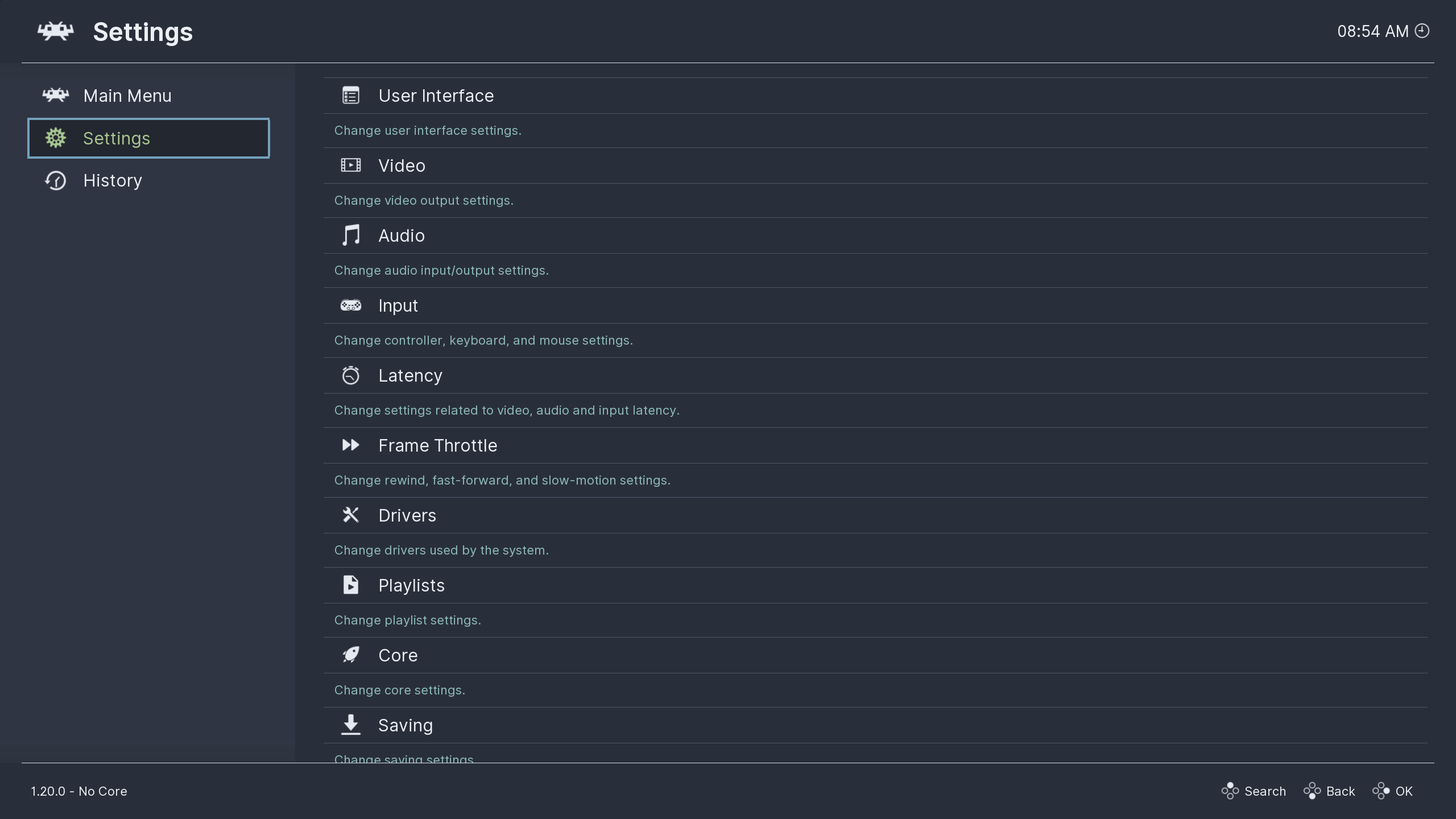The height and width of the screenshot is (819, 1456).
Task: Click the Search label in footer
Action: (1265, 791)
